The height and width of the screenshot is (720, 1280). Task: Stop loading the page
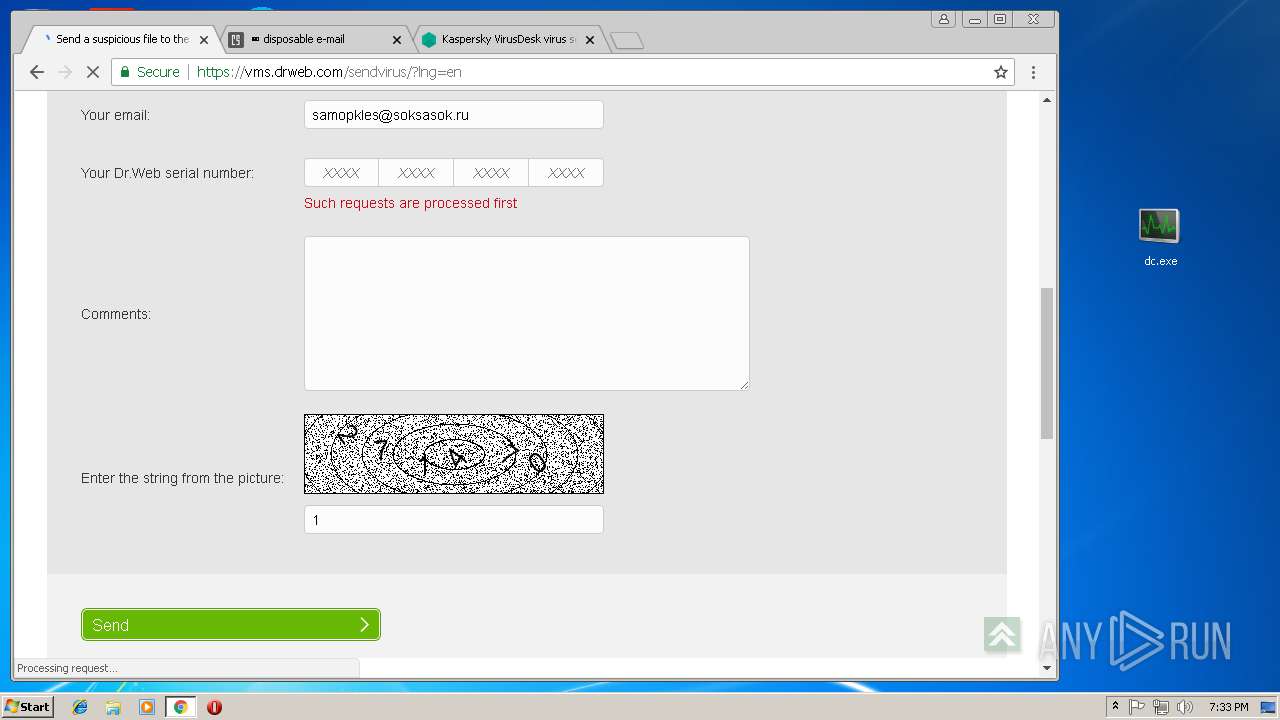(x=93, y=72)
